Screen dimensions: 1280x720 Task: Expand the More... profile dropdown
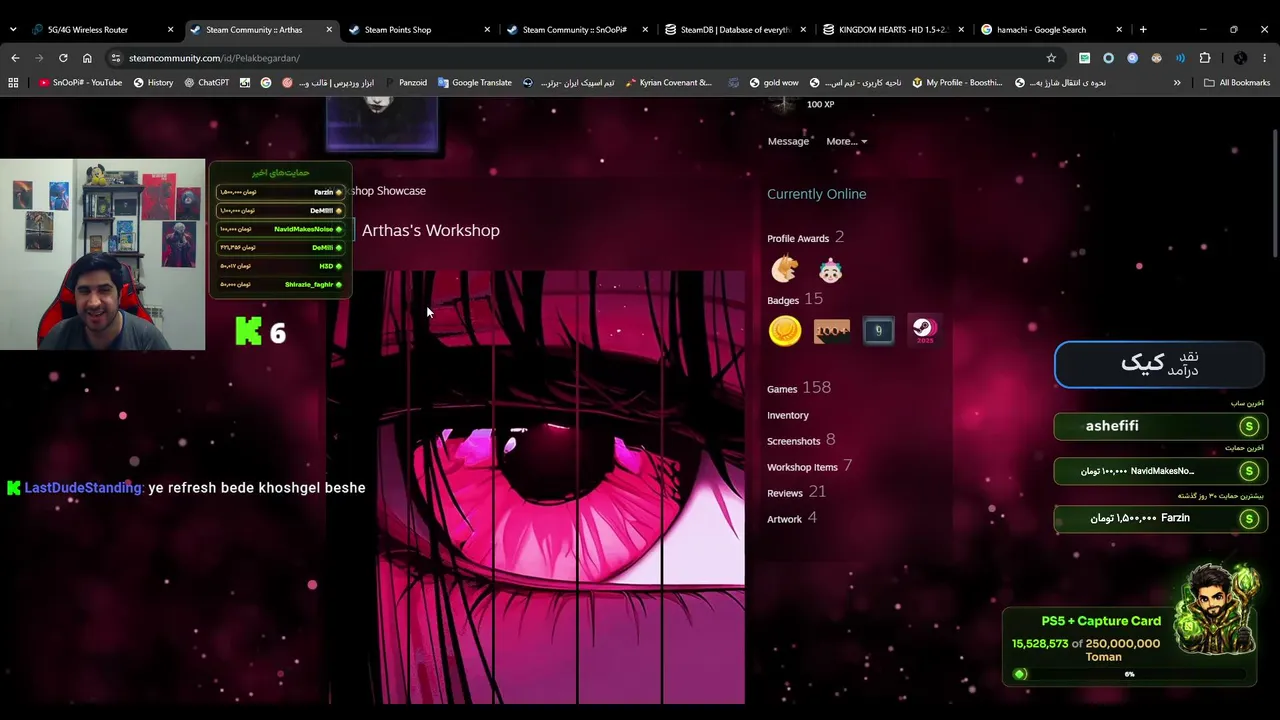[846, 141]
